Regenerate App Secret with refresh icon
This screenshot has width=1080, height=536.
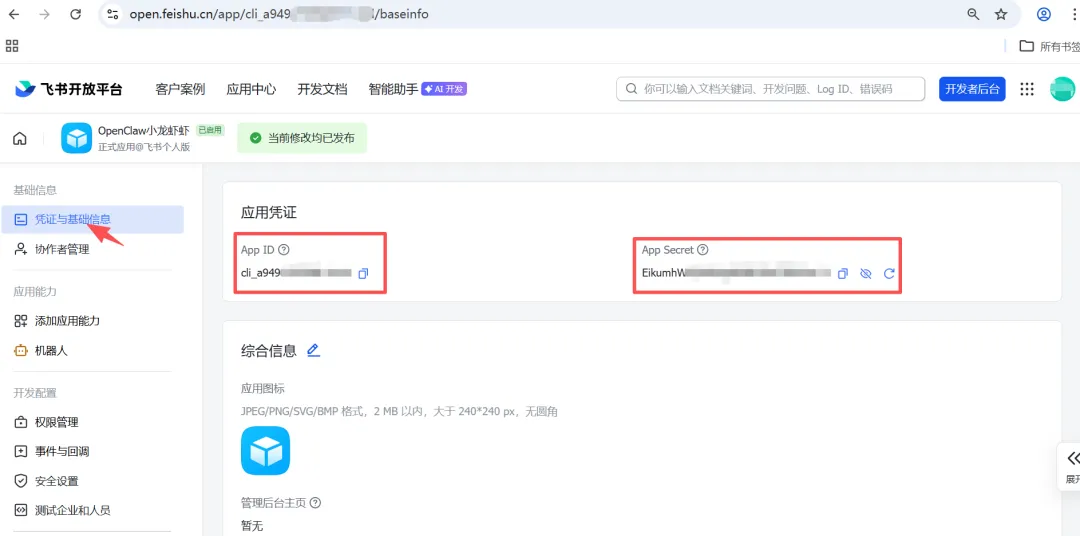(x=889, y=274)
